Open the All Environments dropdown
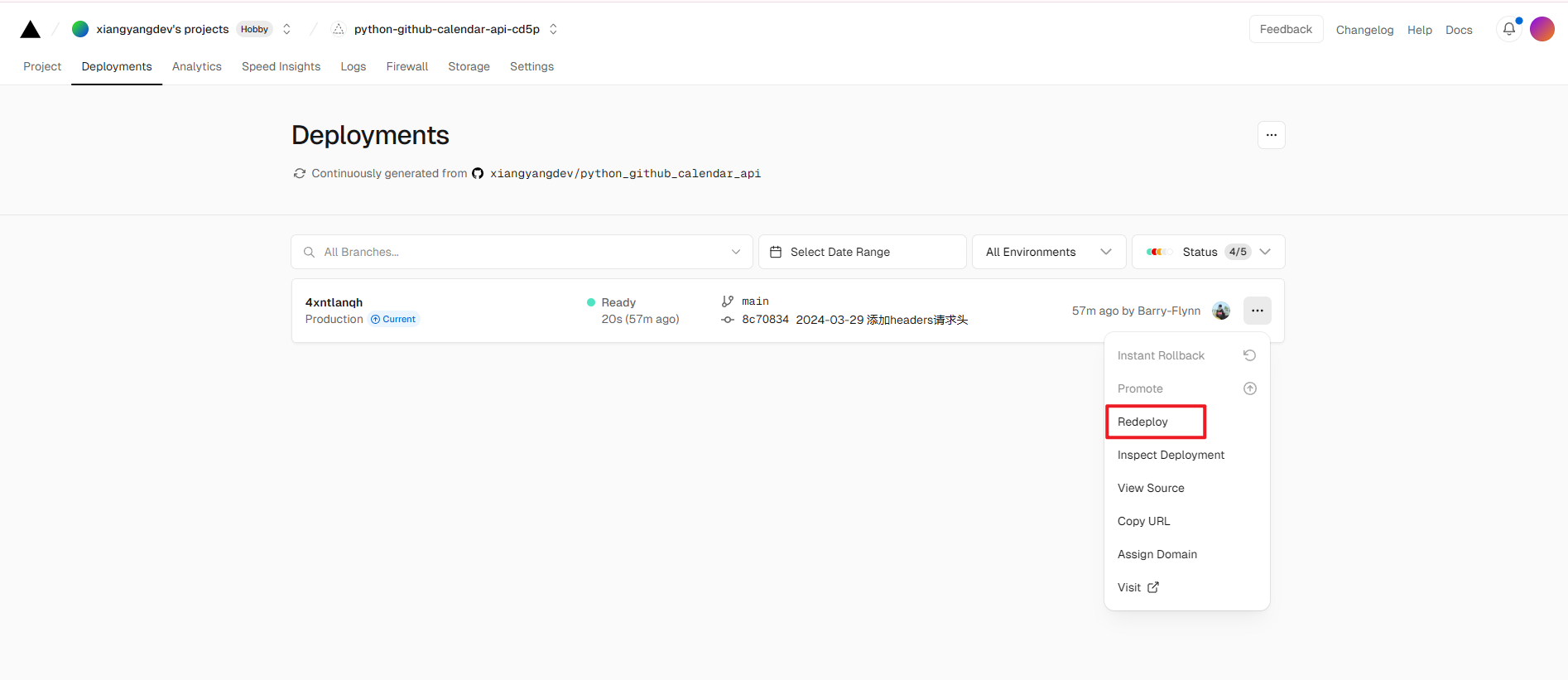1568x680 pixels. (x=1049, y=252)
